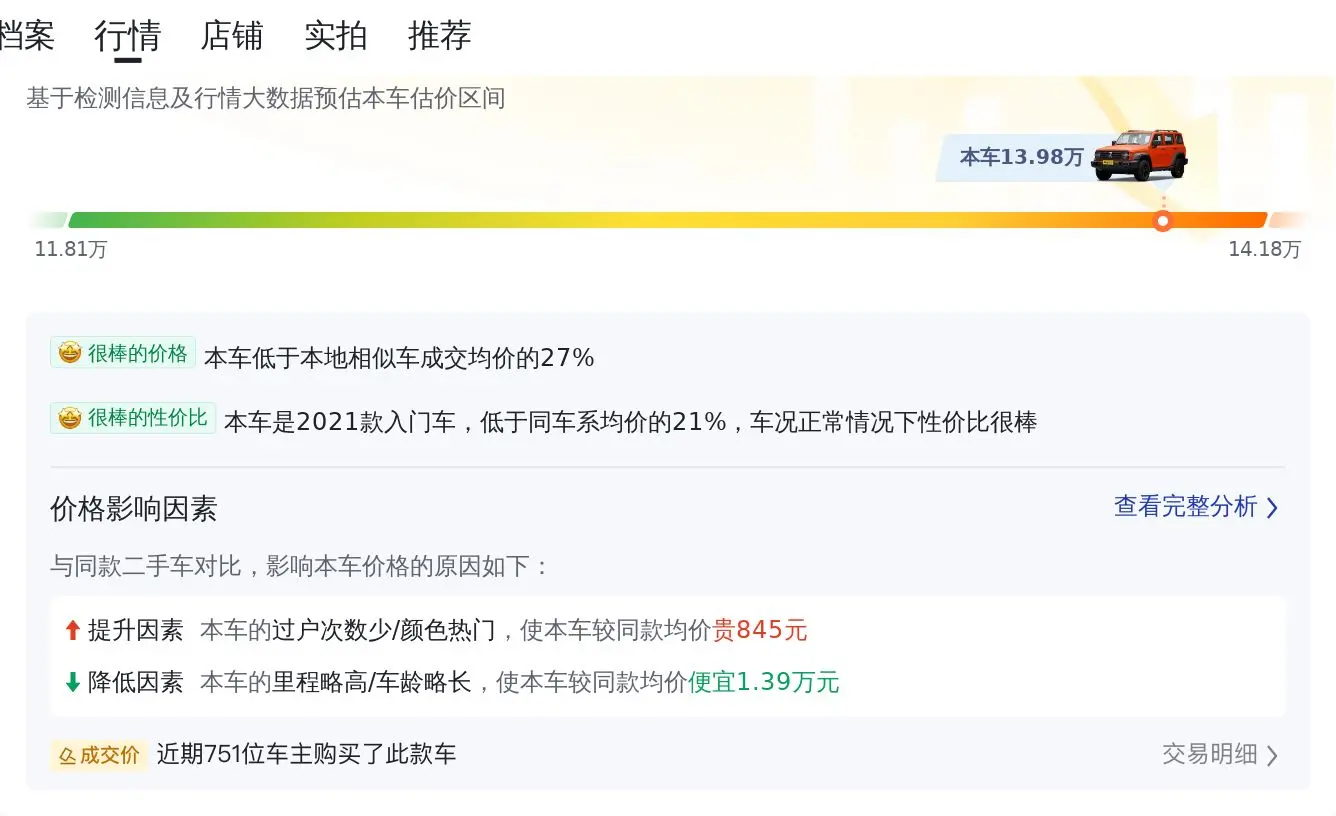1336x816 pixels.
Task: Click the green down arrow for 降低因素
Action: tap(72, 682)
